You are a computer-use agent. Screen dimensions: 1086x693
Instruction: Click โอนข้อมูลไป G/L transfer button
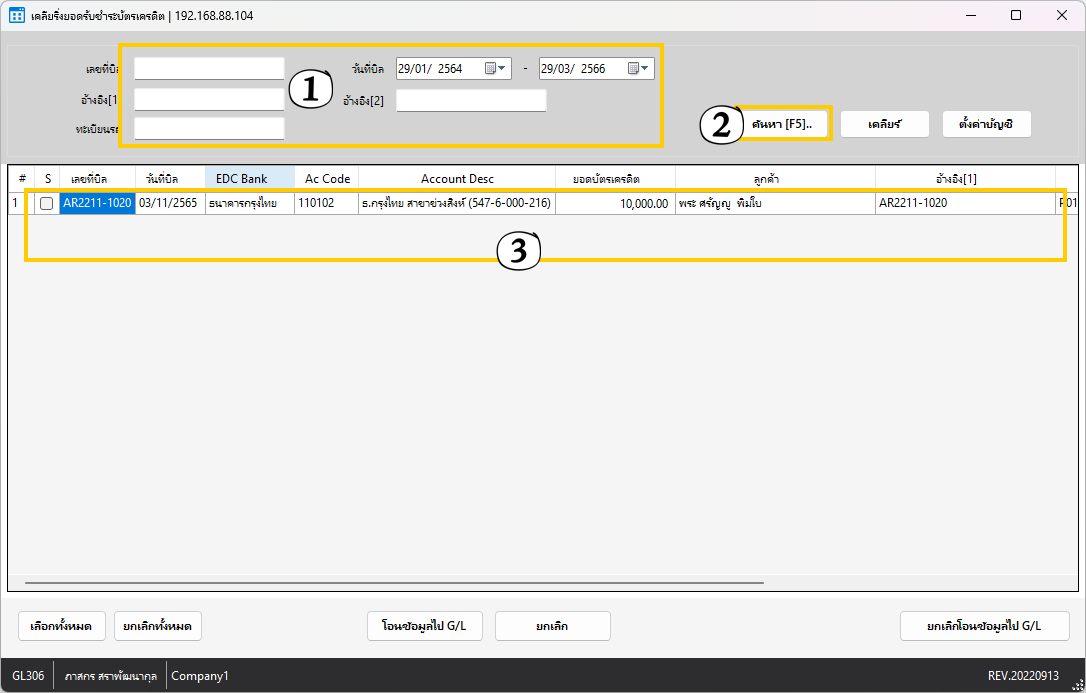[425, 626]
